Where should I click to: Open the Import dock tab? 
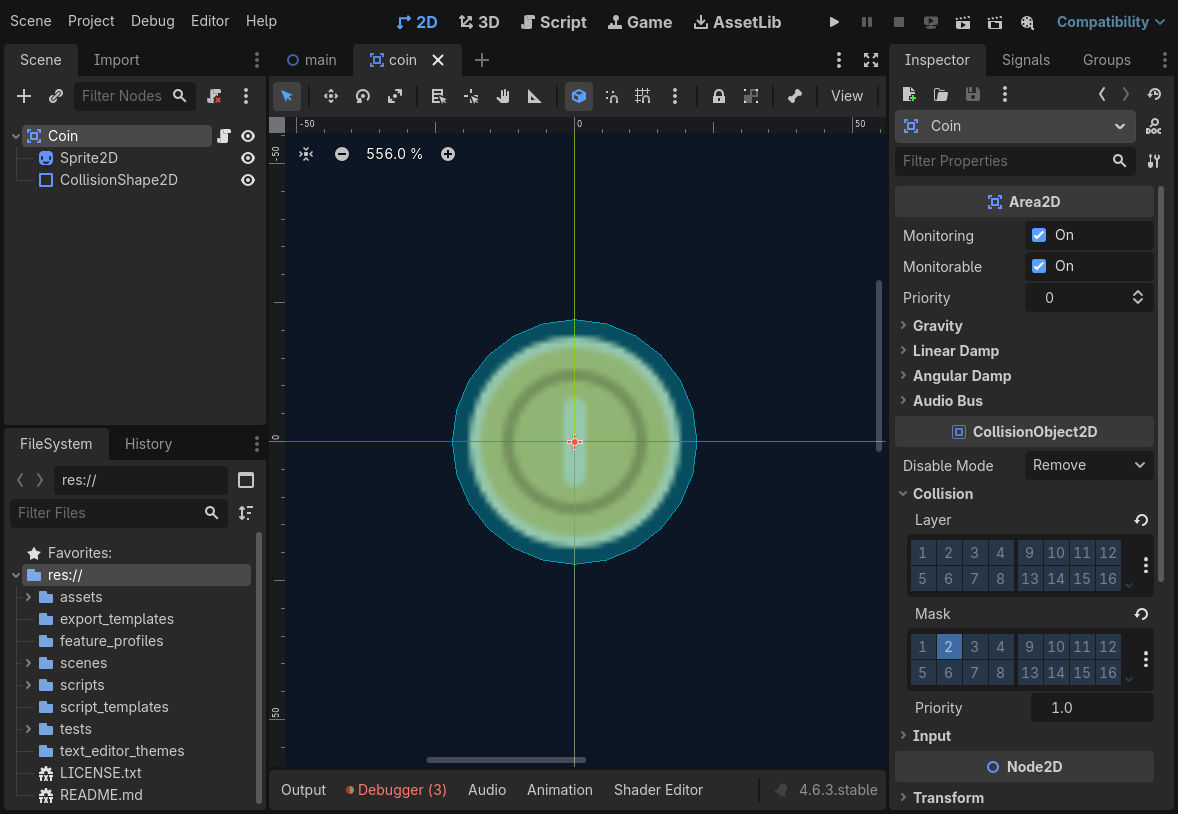point(116,60)
